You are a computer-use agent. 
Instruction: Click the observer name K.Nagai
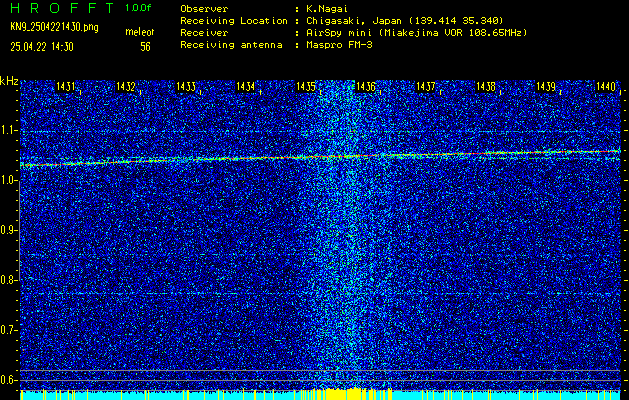tap(327, 9)
